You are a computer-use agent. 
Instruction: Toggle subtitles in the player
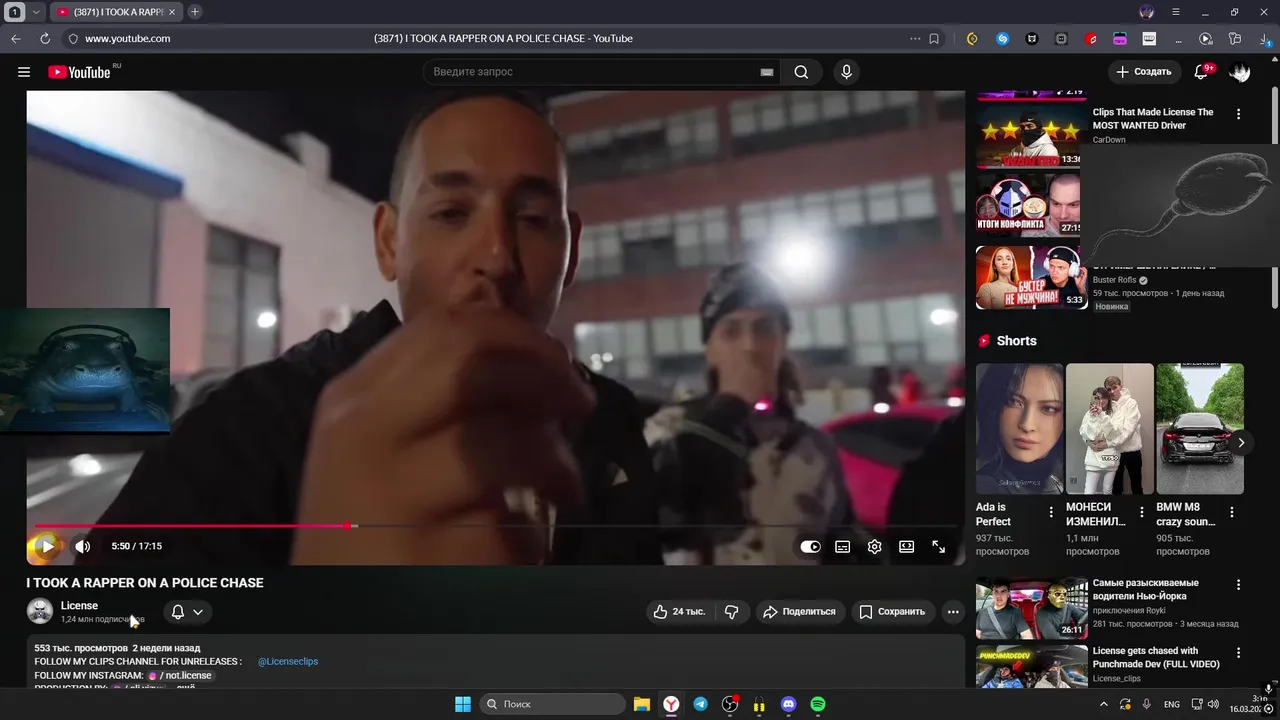tap(843, 547)
